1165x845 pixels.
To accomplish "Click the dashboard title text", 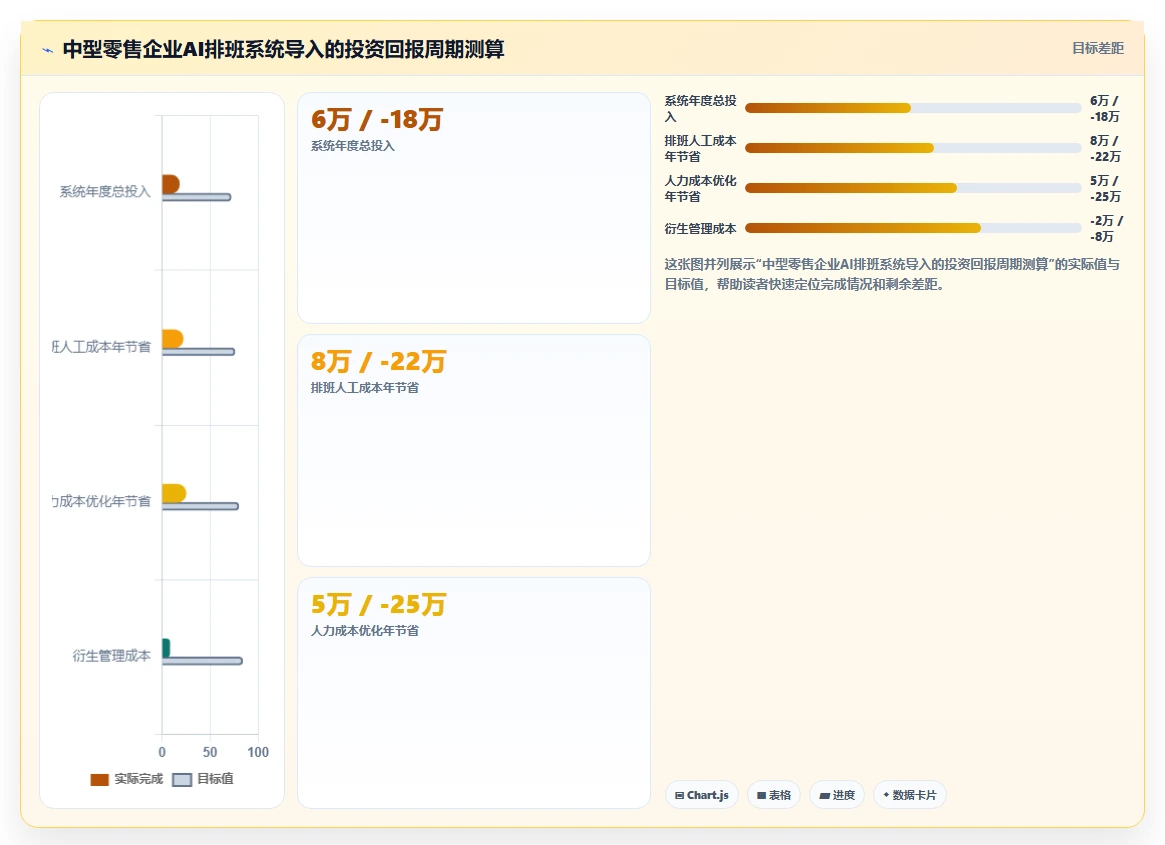I will click(284, 49).
